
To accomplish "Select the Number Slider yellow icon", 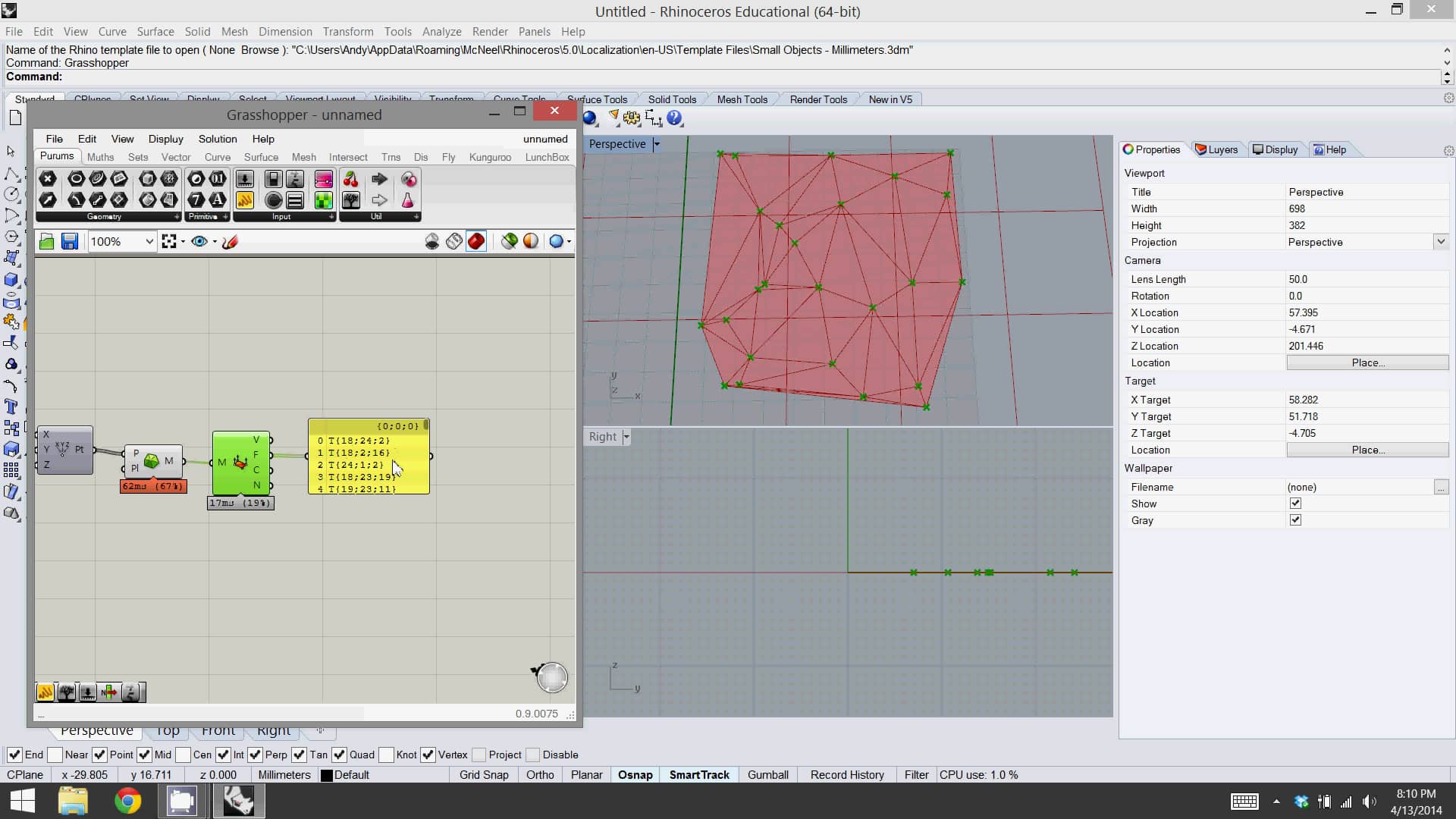I will pos(244,200).
